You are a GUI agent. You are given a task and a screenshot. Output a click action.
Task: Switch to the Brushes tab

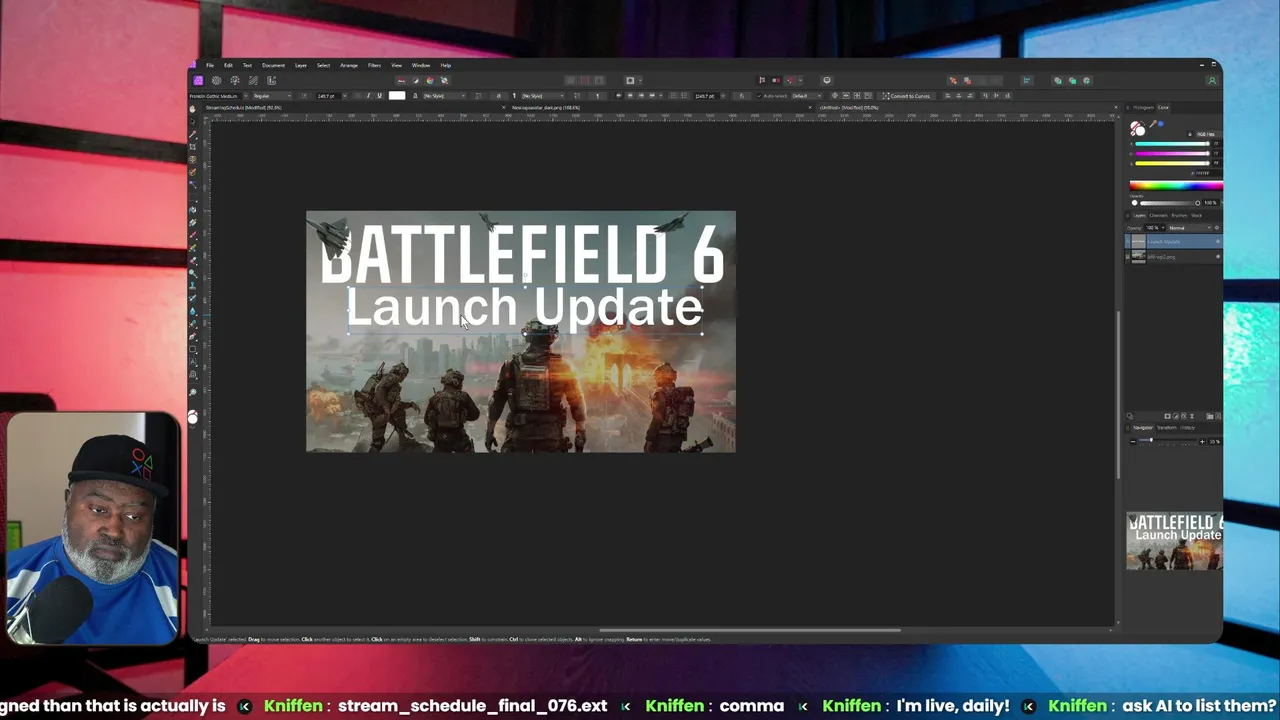pos(1179,216)
